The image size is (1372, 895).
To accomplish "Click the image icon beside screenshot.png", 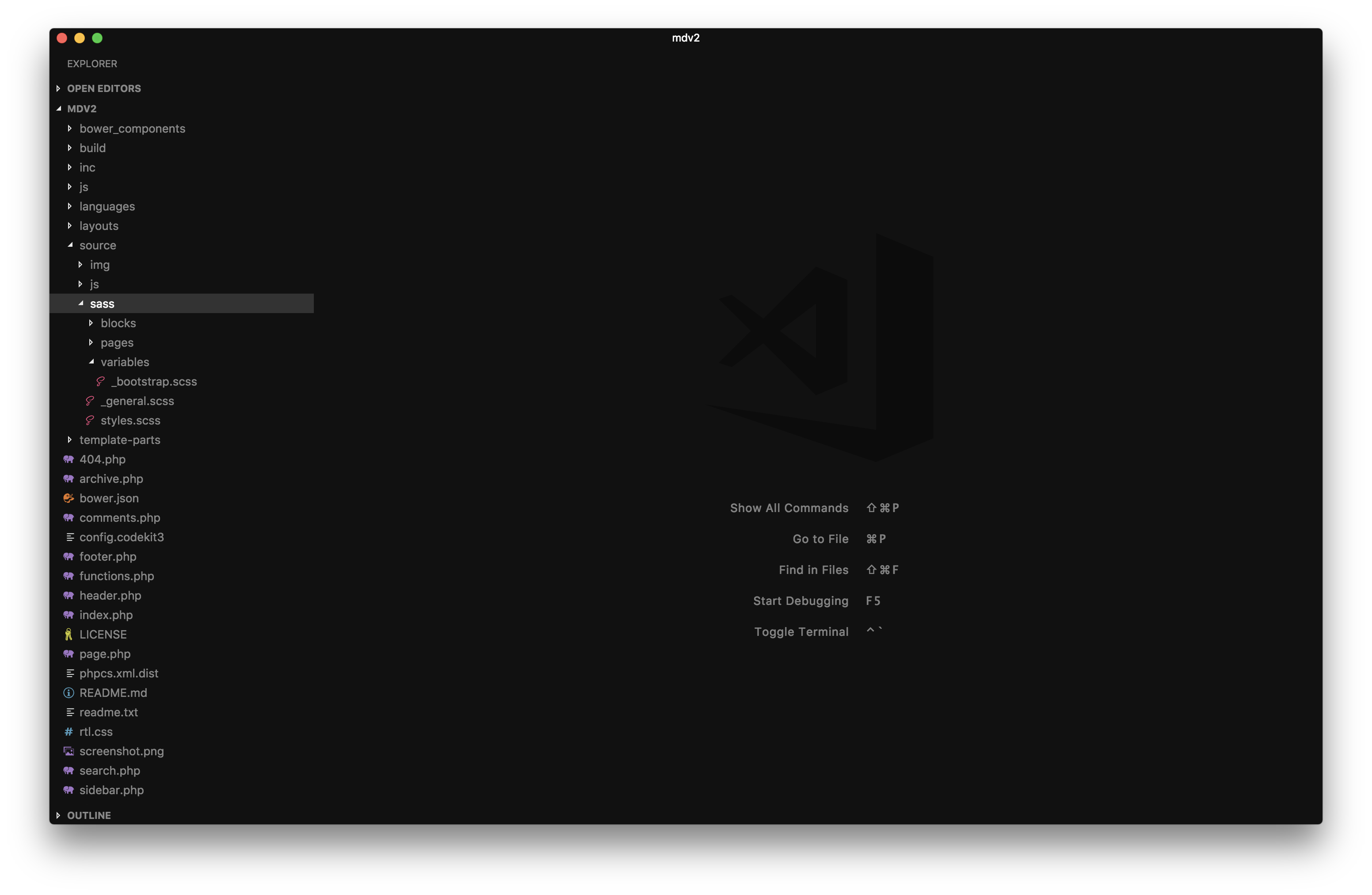I will (69, 751).
